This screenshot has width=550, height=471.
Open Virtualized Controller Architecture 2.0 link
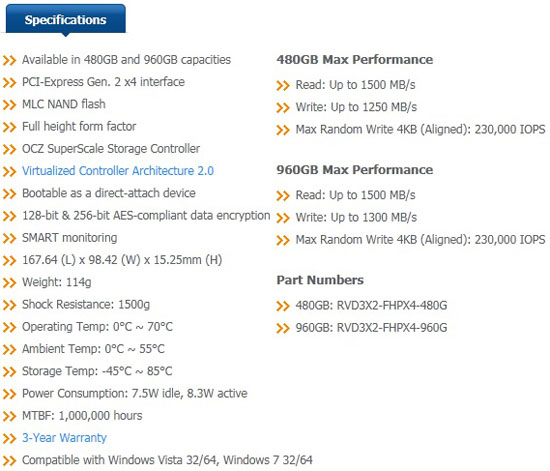pyautogui.click(x=118, y=171)
